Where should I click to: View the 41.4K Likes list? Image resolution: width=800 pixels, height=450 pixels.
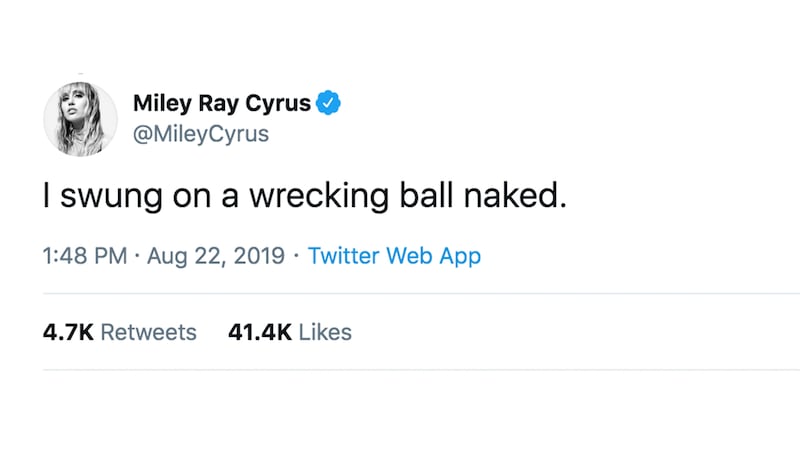290,332
